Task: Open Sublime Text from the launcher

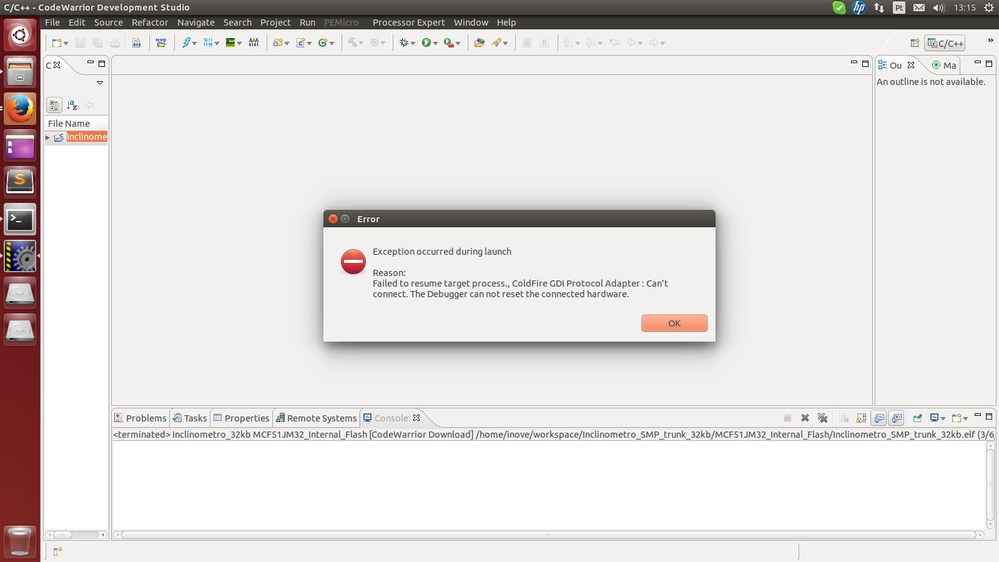Action: pyautogui.click(x=20, y=182)
